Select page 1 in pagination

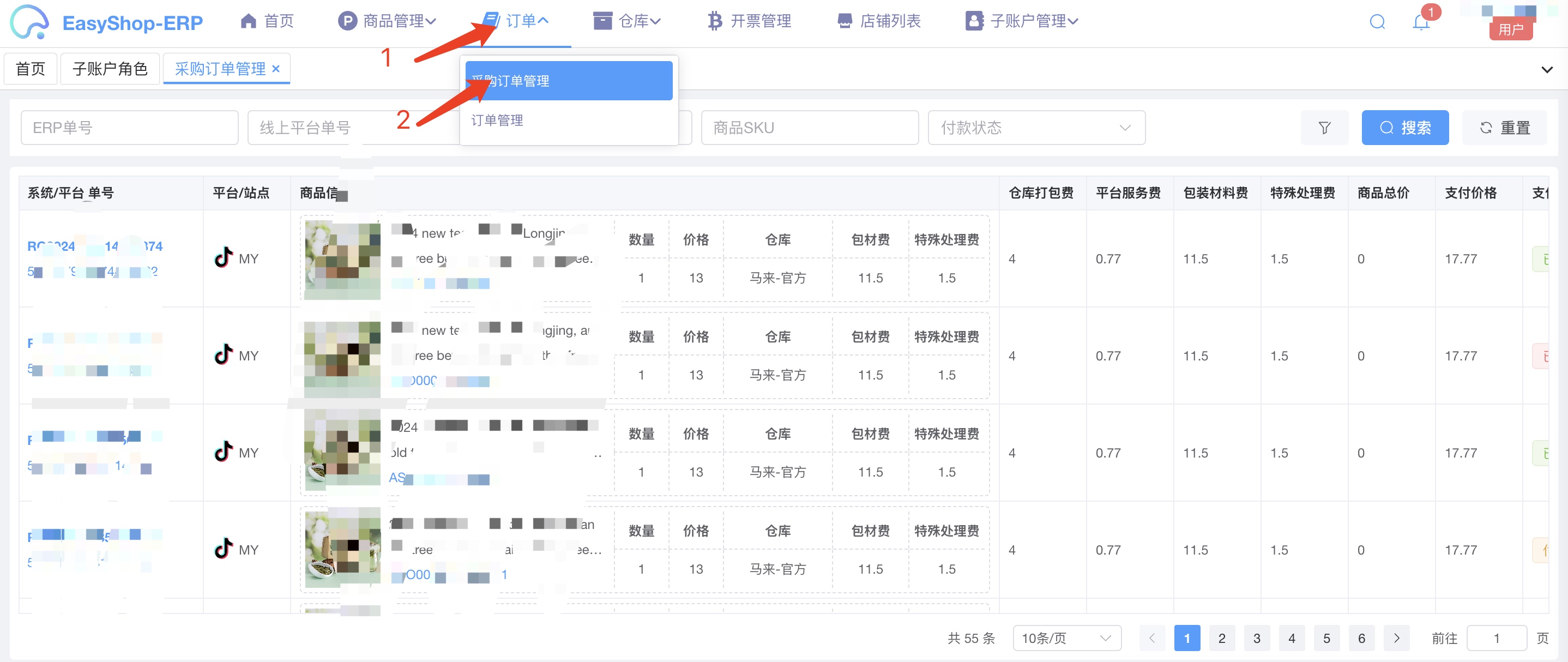(x=1187, y=637)
